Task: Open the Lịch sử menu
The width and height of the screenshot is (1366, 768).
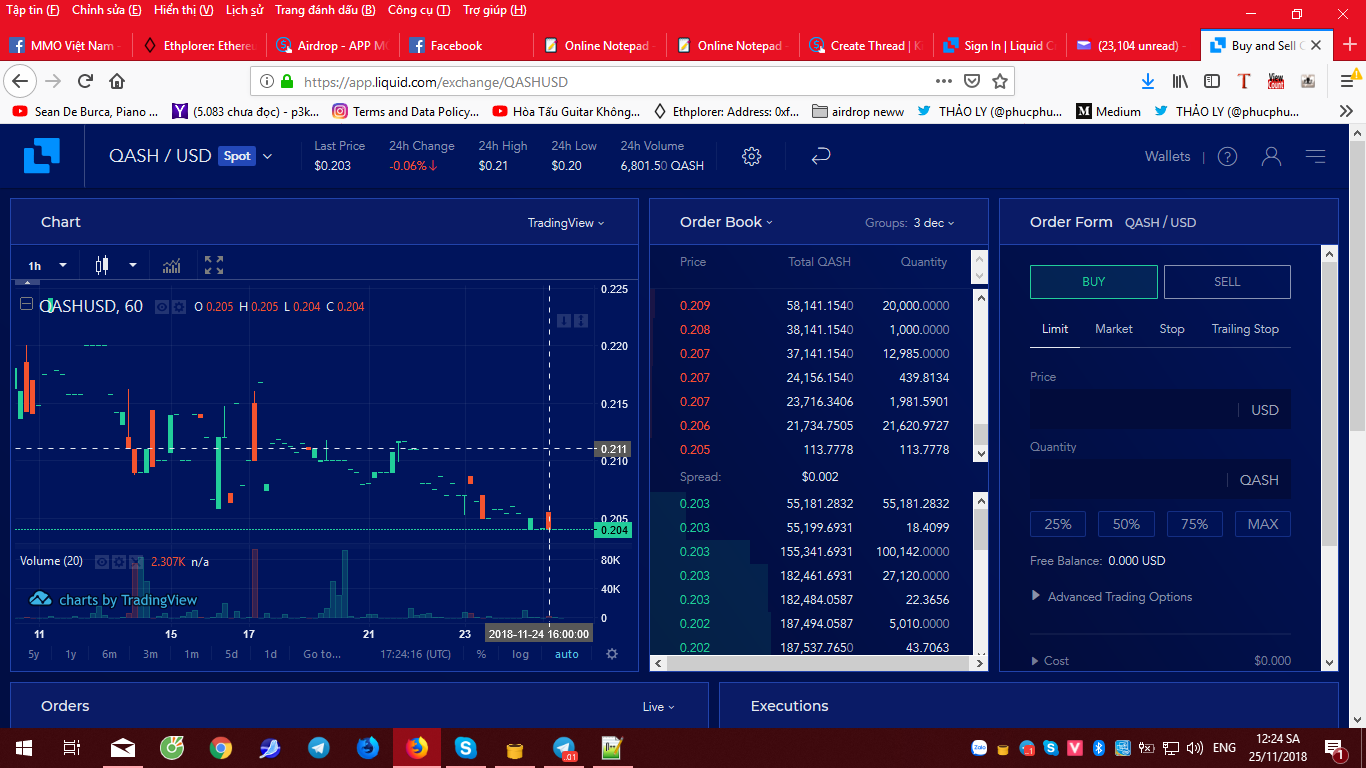Action: 244,10
